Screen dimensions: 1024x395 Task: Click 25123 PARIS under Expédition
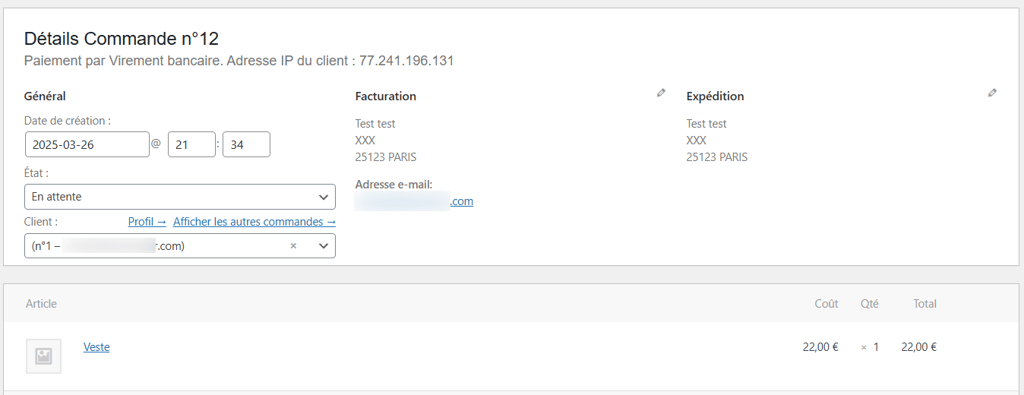[x=717, y=157]
